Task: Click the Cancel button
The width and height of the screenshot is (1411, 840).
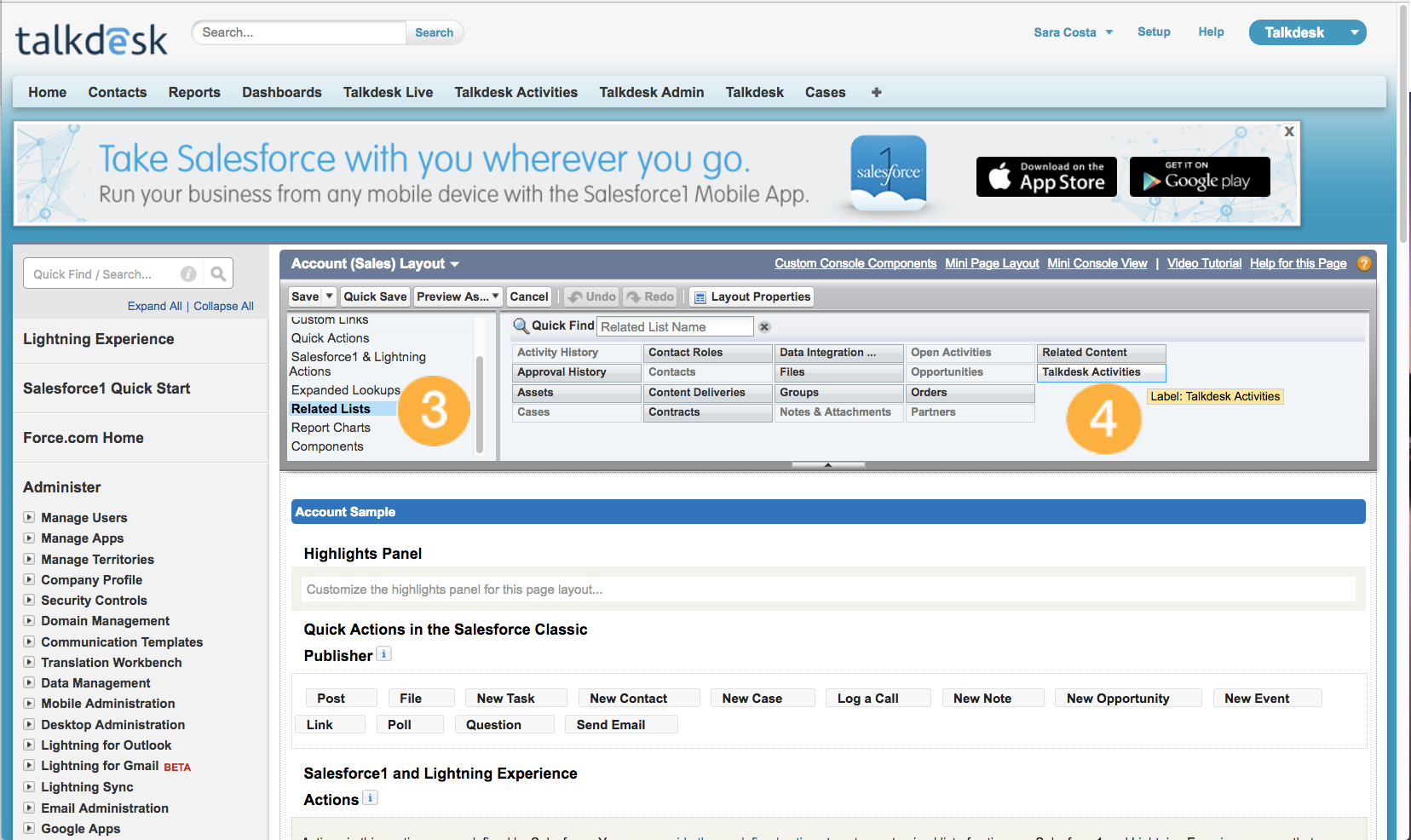Action: pos(529,296)
